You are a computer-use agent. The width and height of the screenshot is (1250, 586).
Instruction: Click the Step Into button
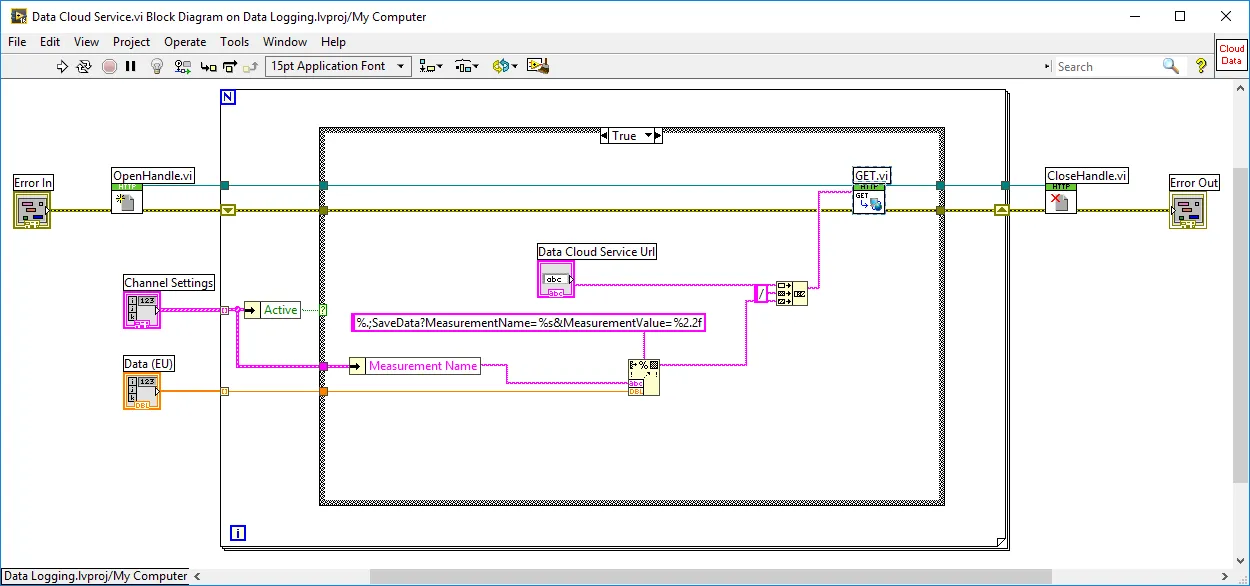pos(208,66)
